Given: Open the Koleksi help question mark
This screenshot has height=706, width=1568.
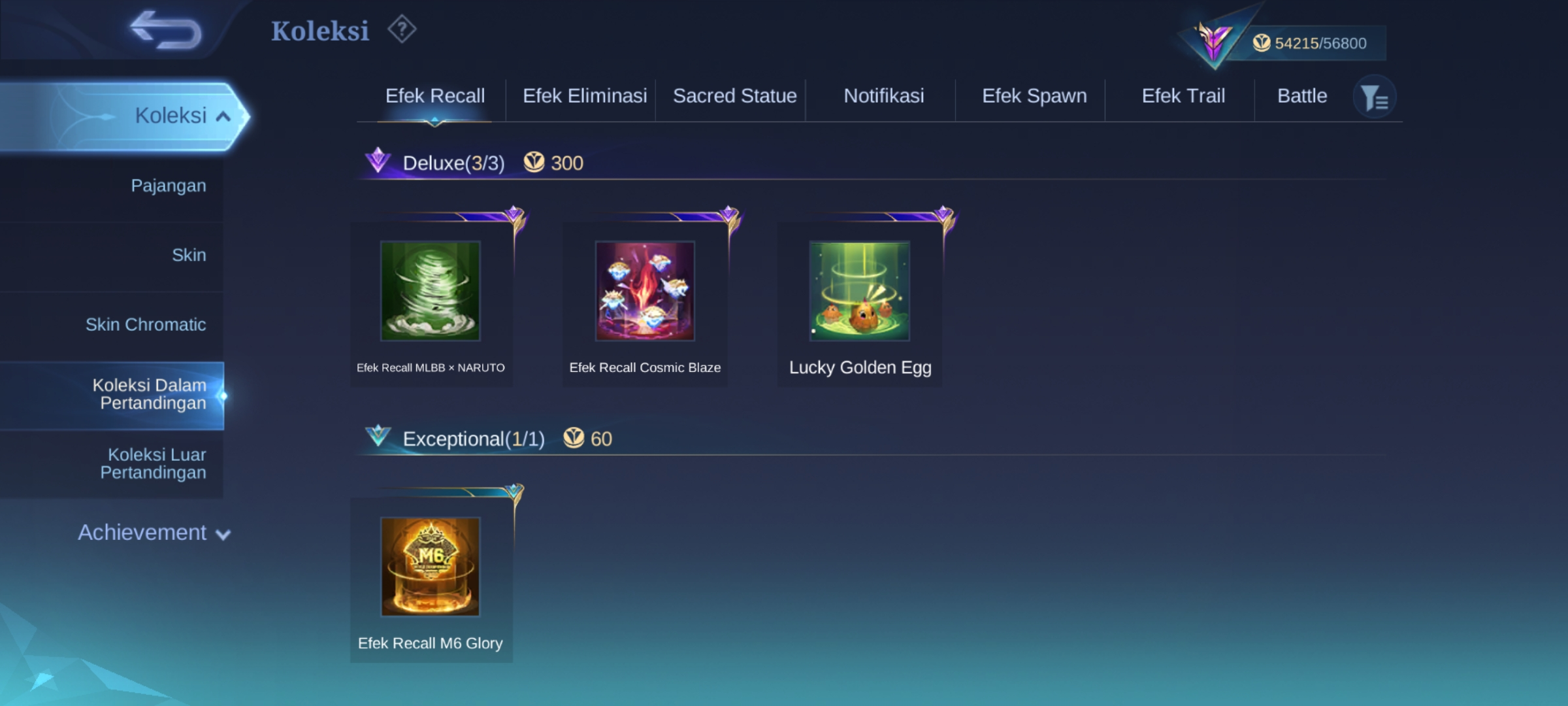Looking at the screenshot, I should 402,29.
